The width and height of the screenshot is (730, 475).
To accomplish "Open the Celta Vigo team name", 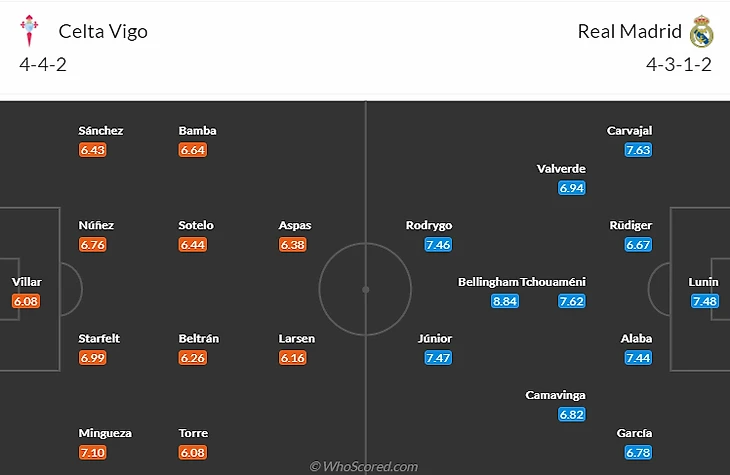I will 103,32.
